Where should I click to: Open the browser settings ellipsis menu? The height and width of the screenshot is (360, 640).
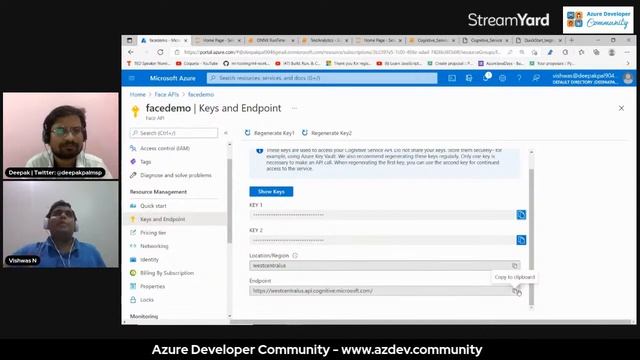coord(627,52)
